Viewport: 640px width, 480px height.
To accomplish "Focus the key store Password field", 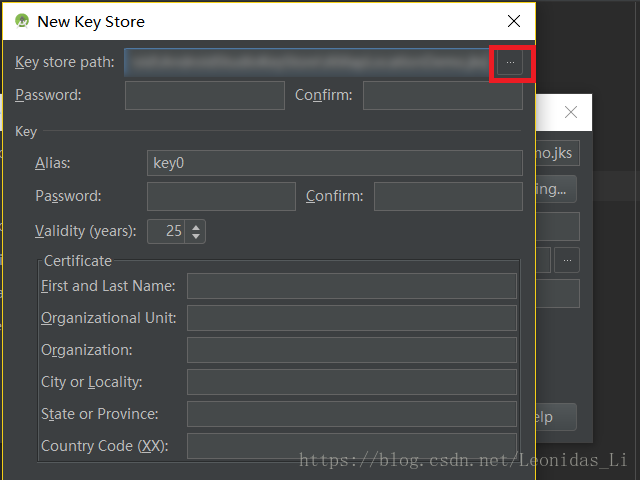I will [205, 95].
